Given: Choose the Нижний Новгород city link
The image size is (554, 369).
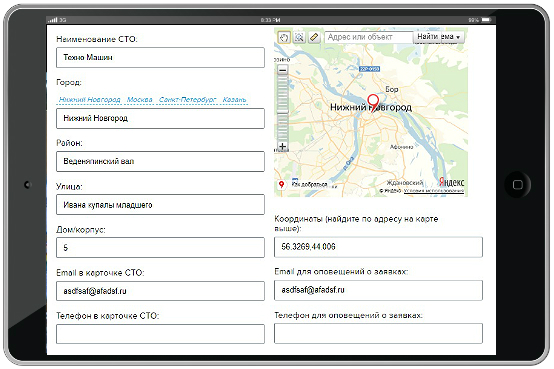Looking at the screenshot, I should pyautogui.click(x=89, y=100).
